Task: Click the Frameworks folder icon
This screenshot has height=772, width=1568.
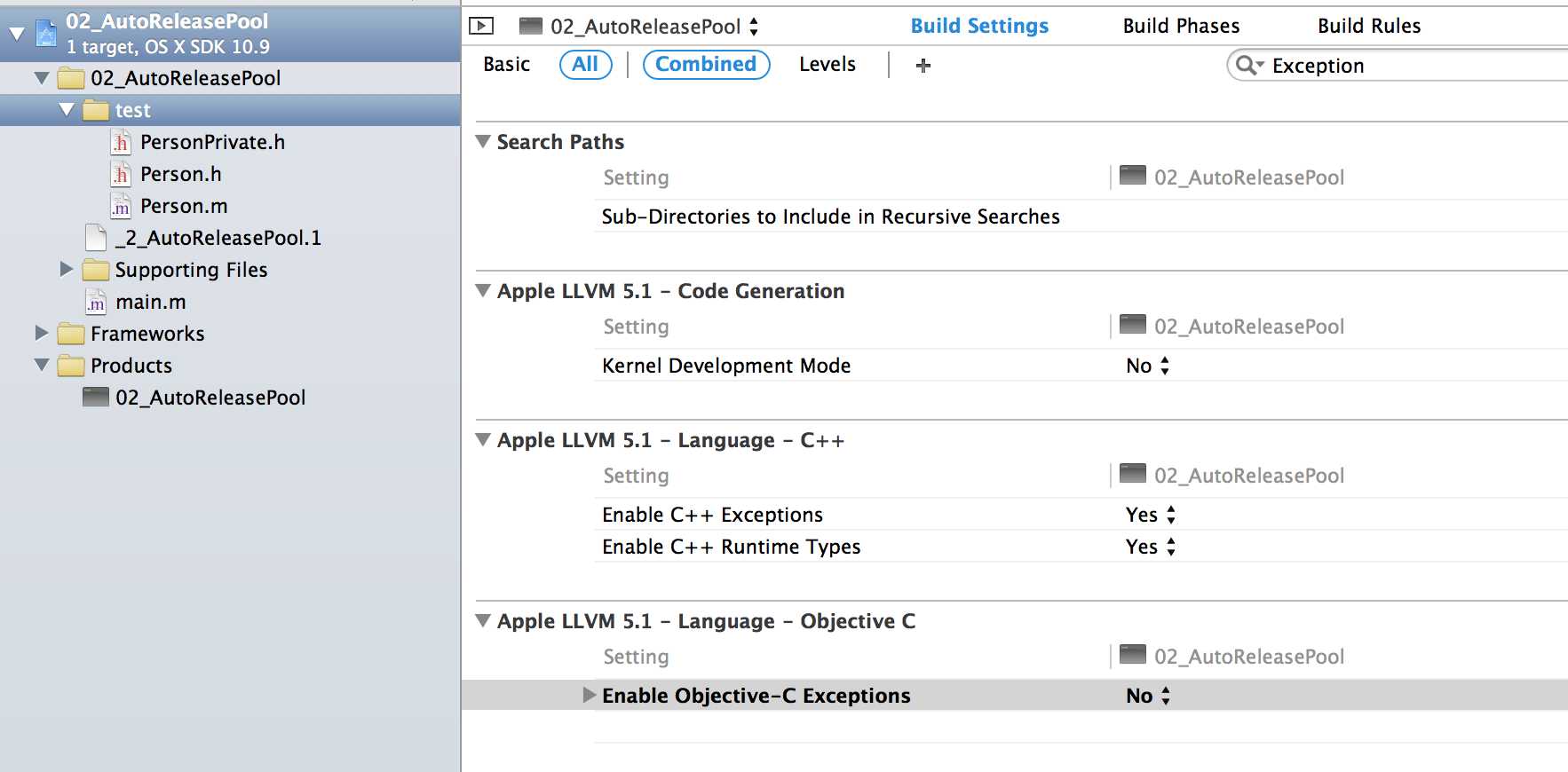Action: pos(71,334)
